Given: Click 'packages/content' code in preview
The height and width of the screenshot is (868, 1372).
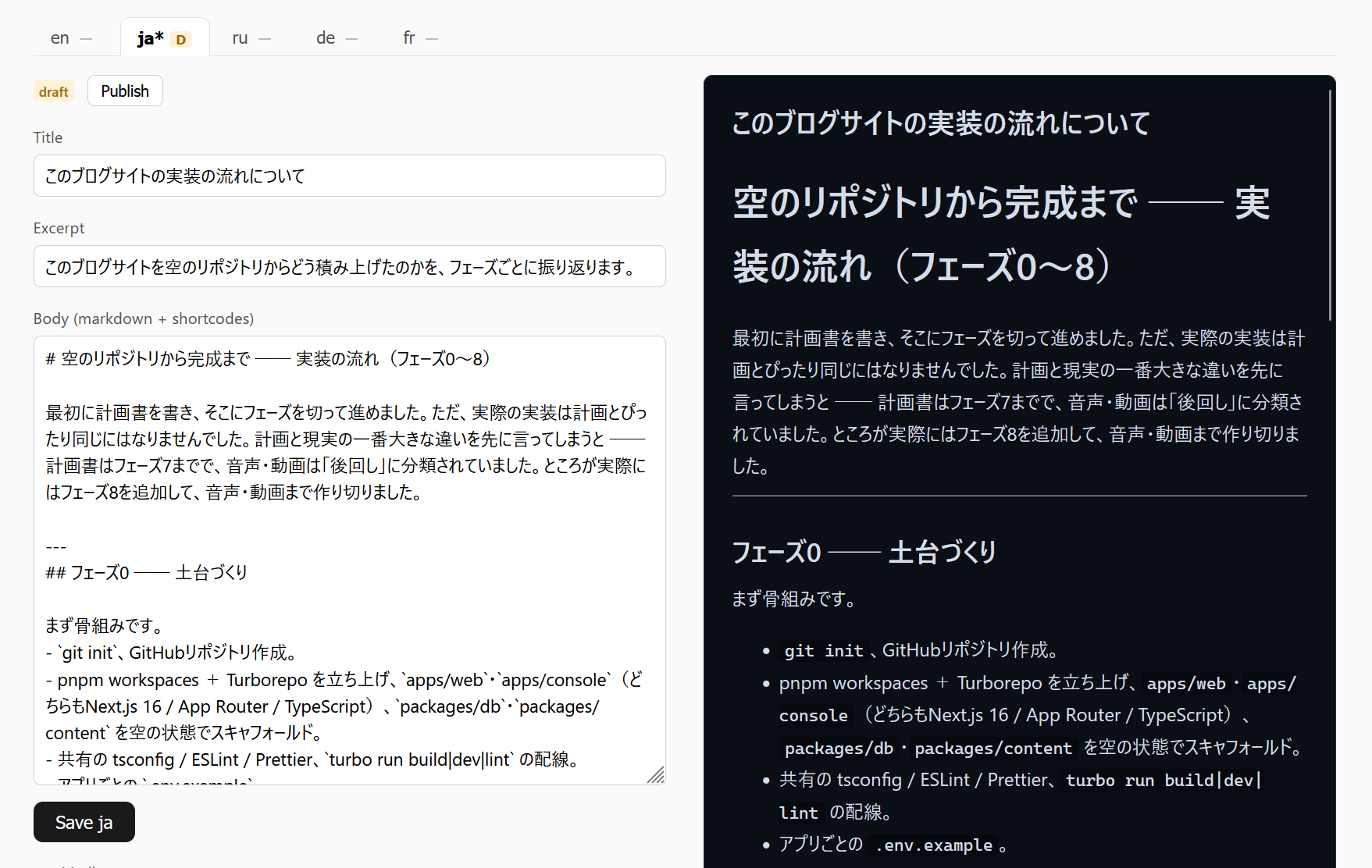Looking at the screenshot, I should [x=992, y=749].
